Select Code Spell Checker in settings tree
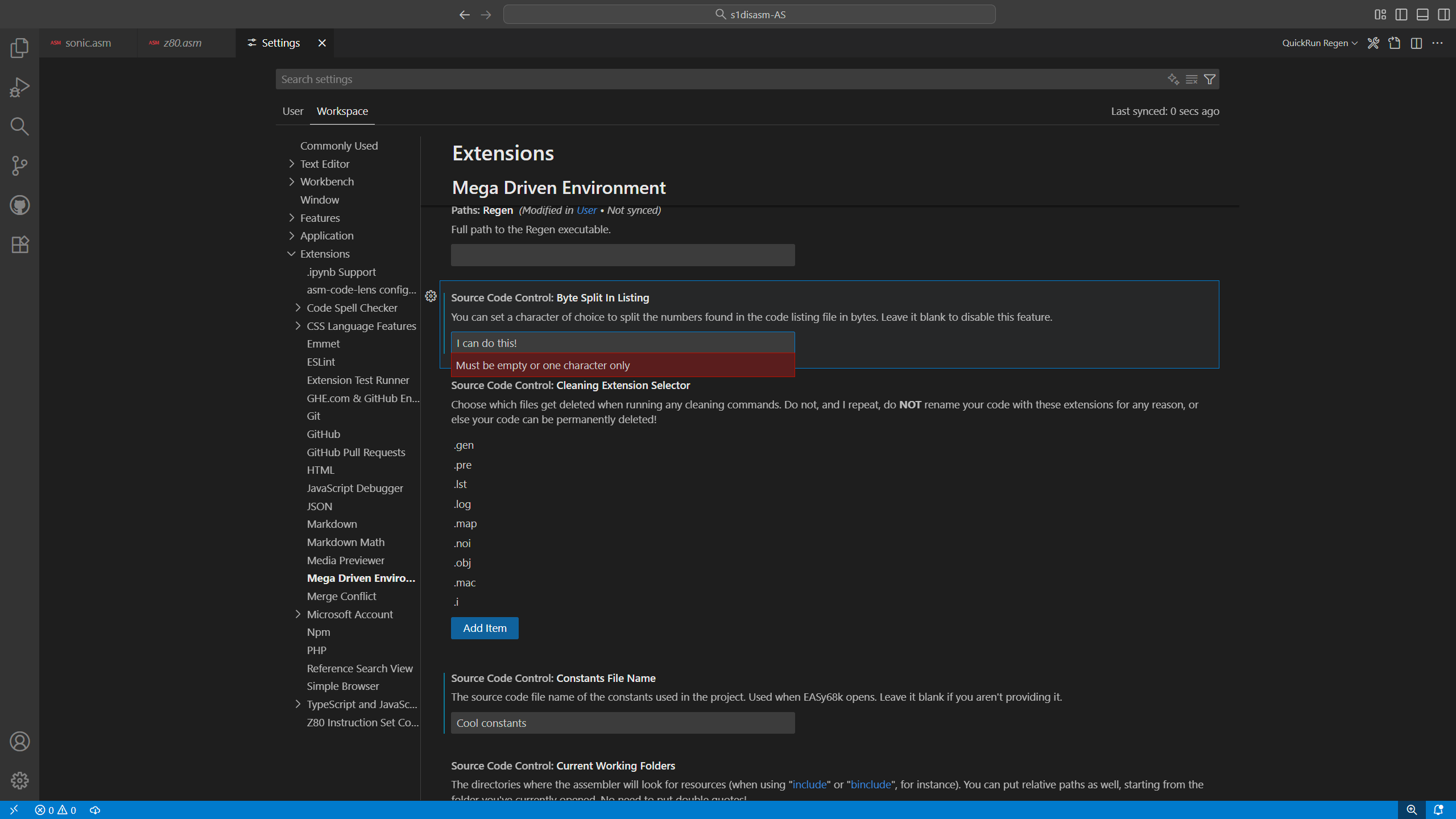Image resolution: width=1456 pixels, height=819 pixels. [351, 308]
